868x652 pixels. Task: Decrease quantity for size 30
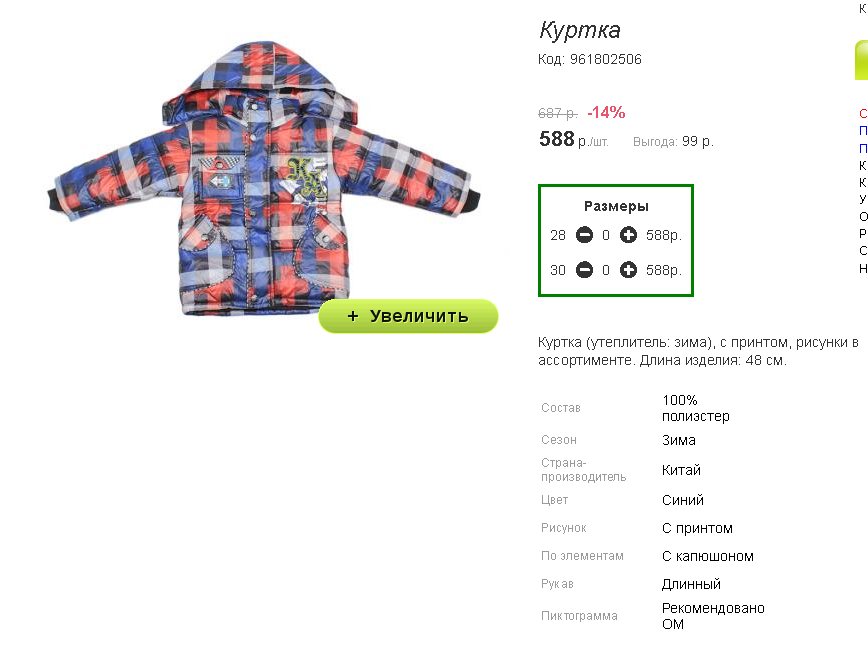click(x=584, y=270)
